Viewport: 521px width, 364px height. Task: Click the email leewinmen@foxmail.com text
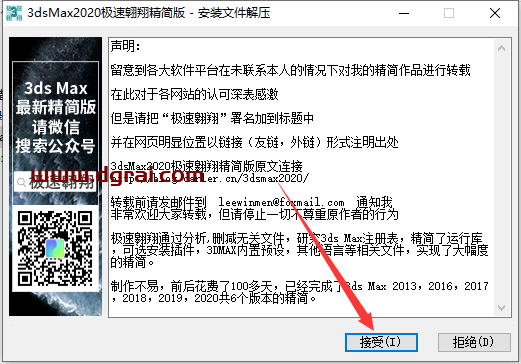(281, 202)
